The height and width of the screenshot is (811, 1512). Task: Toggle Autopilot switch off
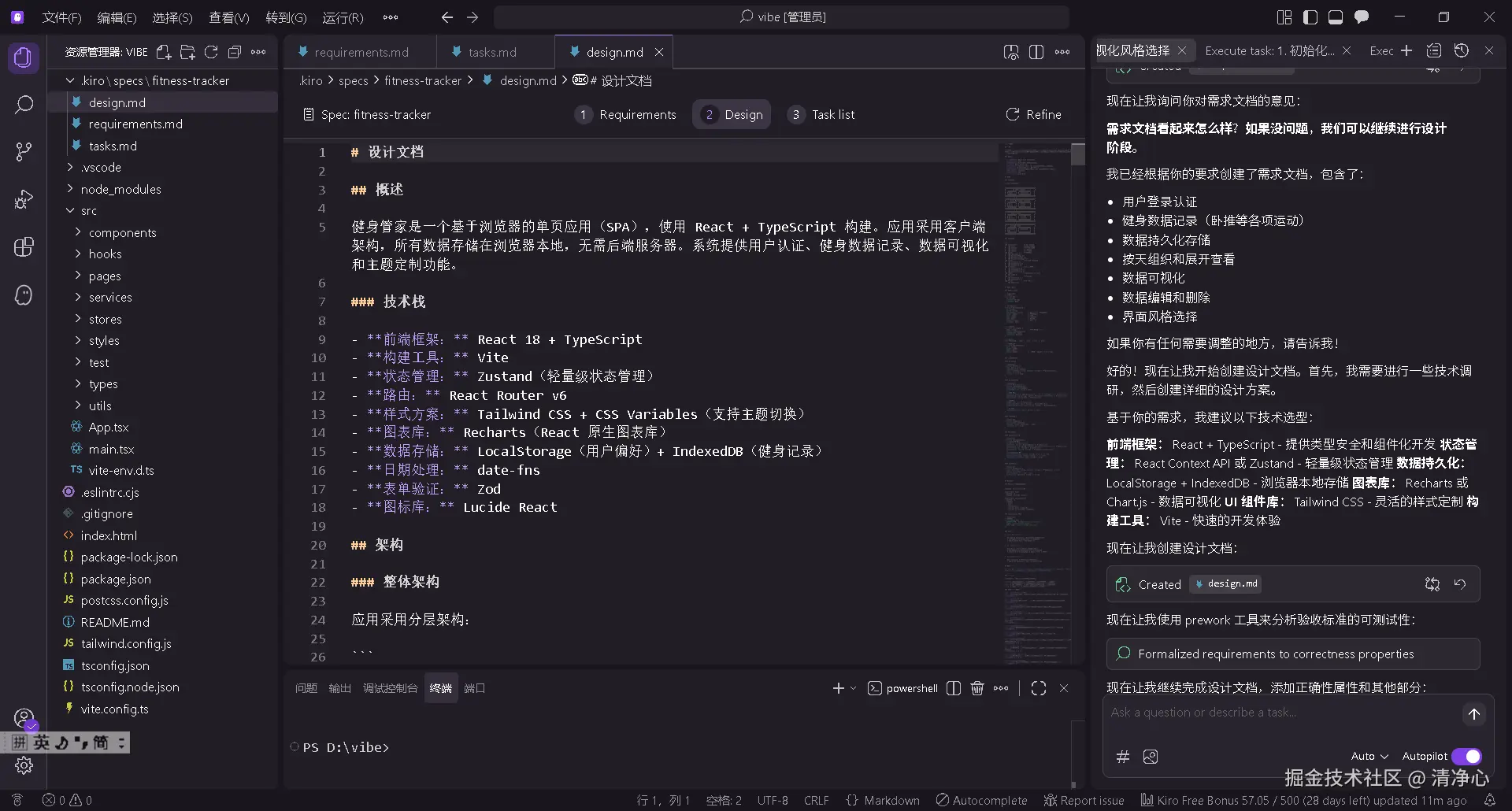pyautogui.click(x=1466, y=756)
